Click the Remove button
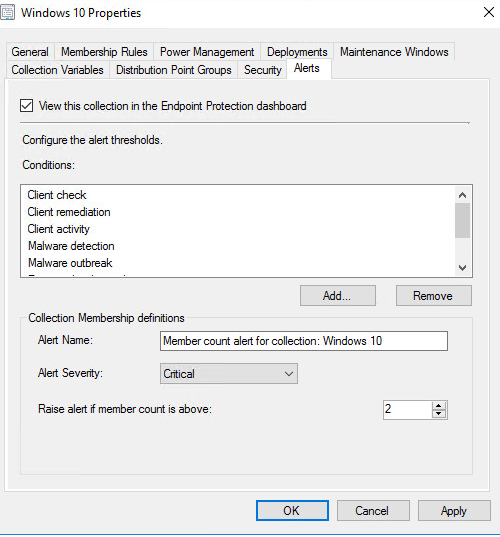 (x=434, y=296)
